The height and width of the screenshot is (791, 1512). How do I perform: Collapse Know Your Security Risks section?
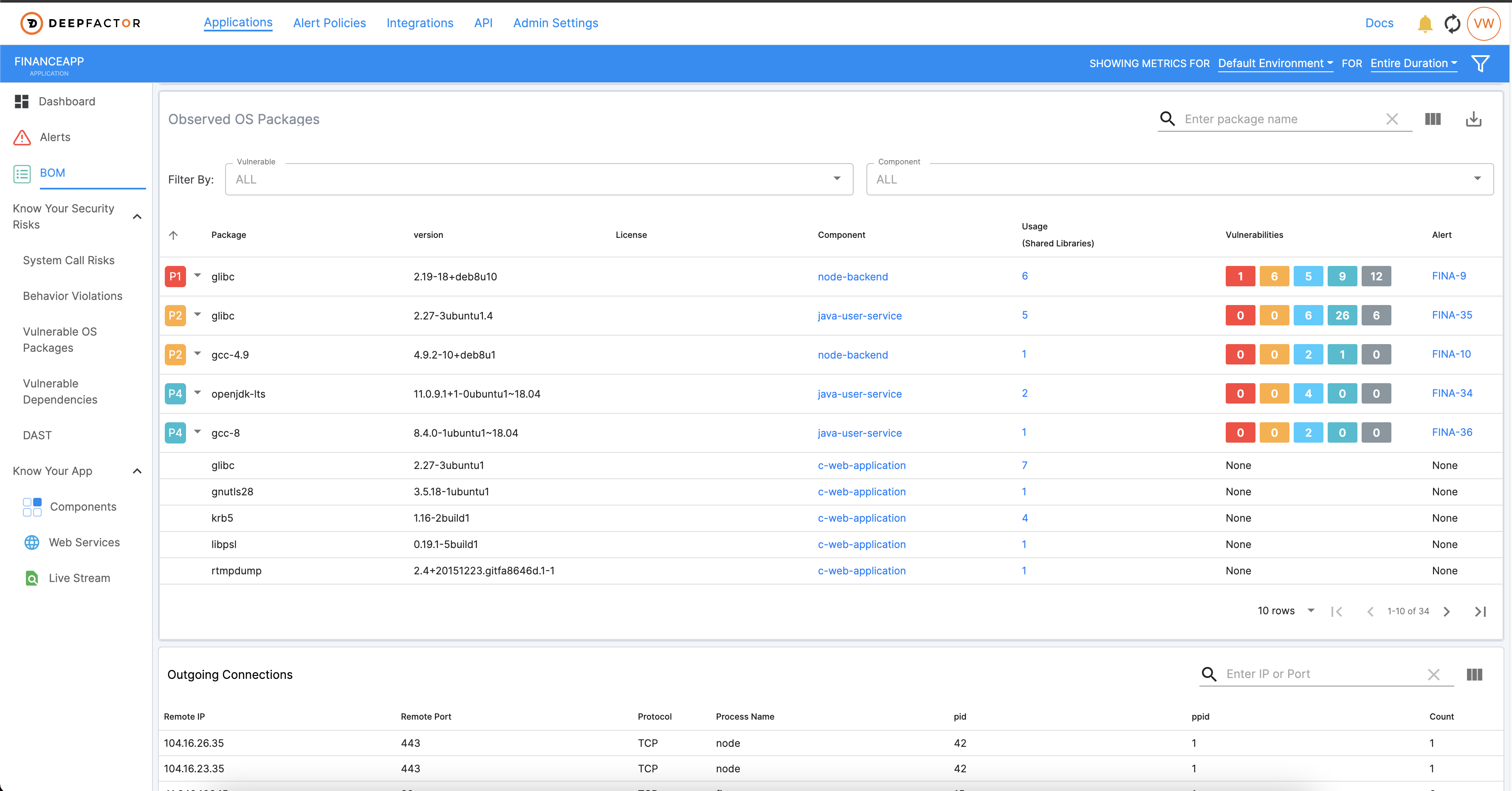(137, 217)
